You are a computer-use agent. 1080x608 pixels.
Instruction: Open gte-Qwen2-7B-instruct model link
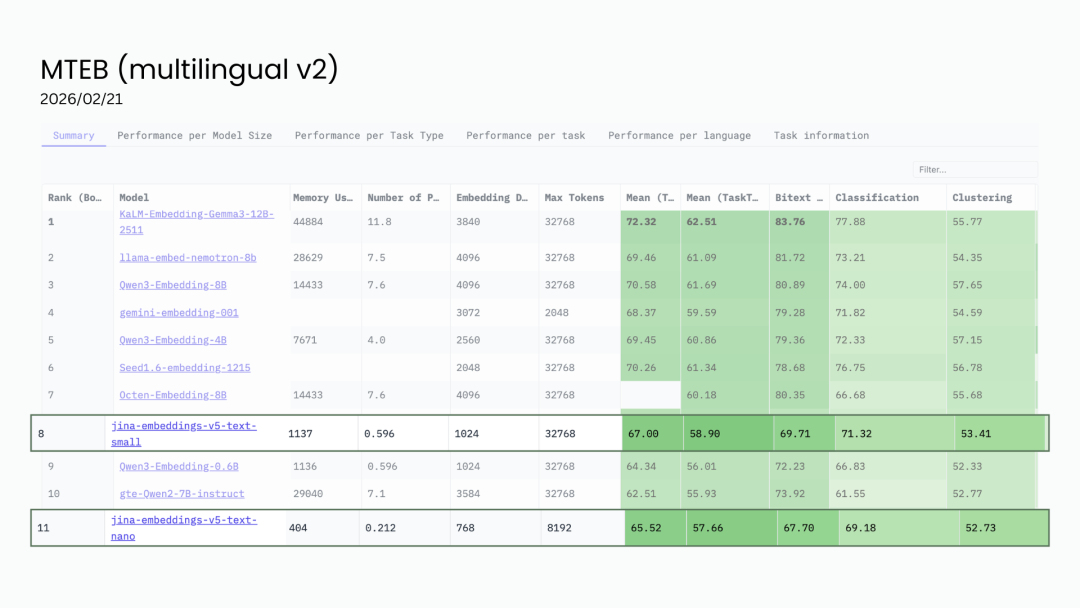(182, 494)
